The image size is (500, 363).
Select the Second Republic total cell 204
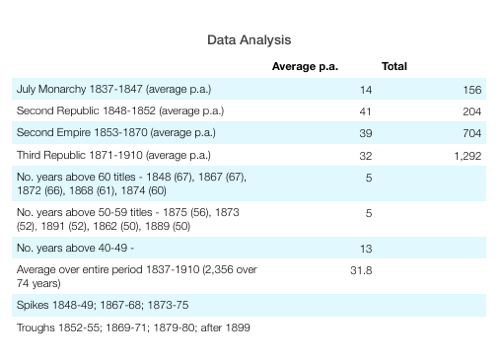pos(472,111)
